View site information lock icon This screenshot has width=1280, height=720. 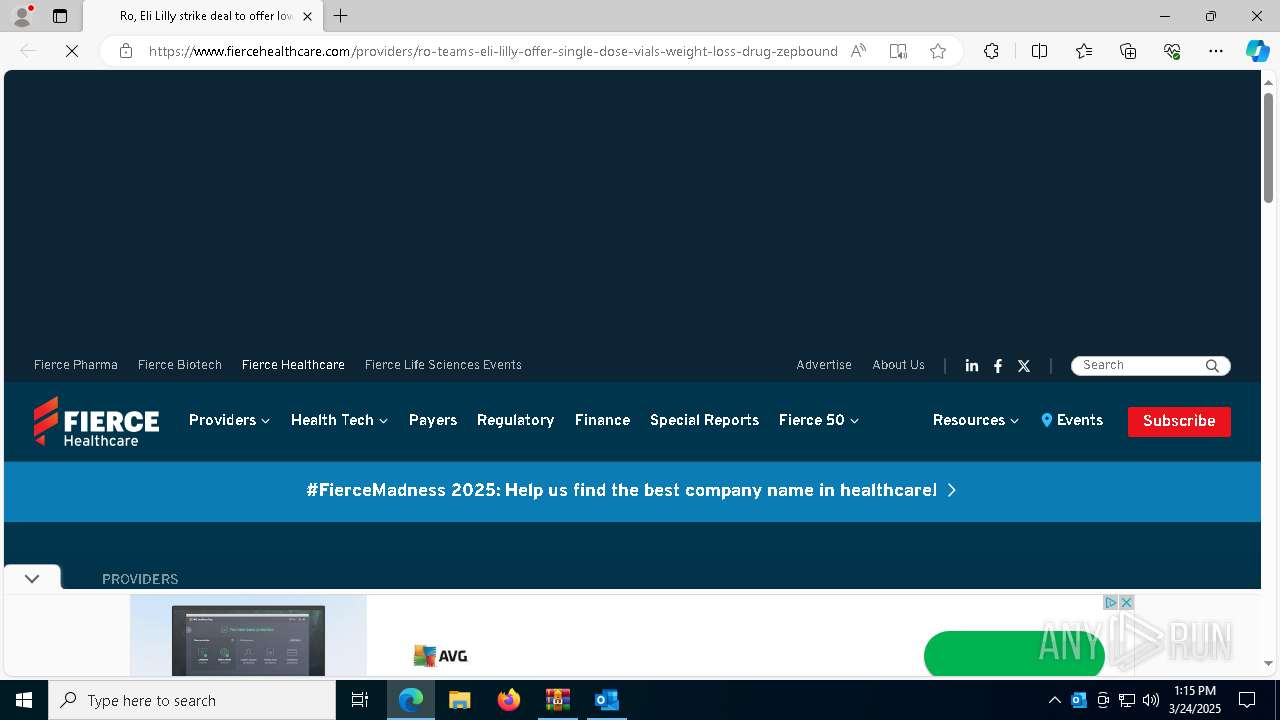pos(126,51)
